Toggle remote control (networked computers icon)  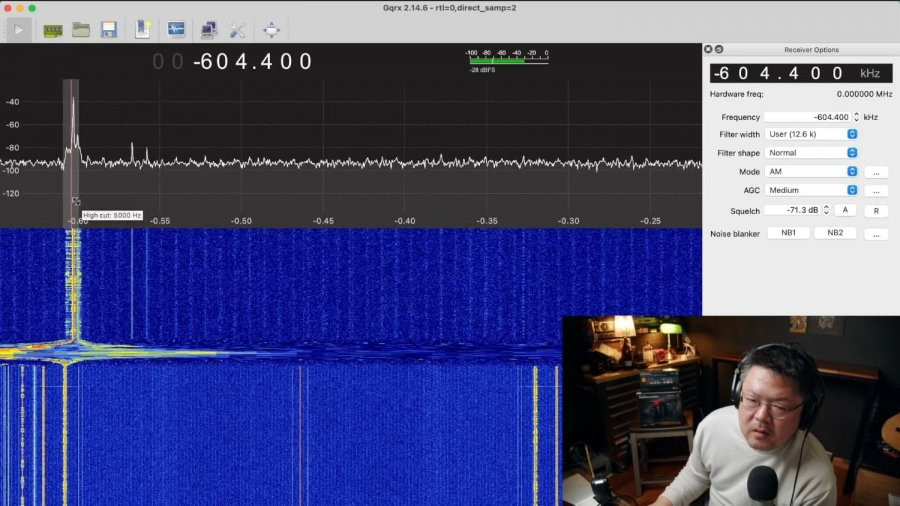[209, 30]
